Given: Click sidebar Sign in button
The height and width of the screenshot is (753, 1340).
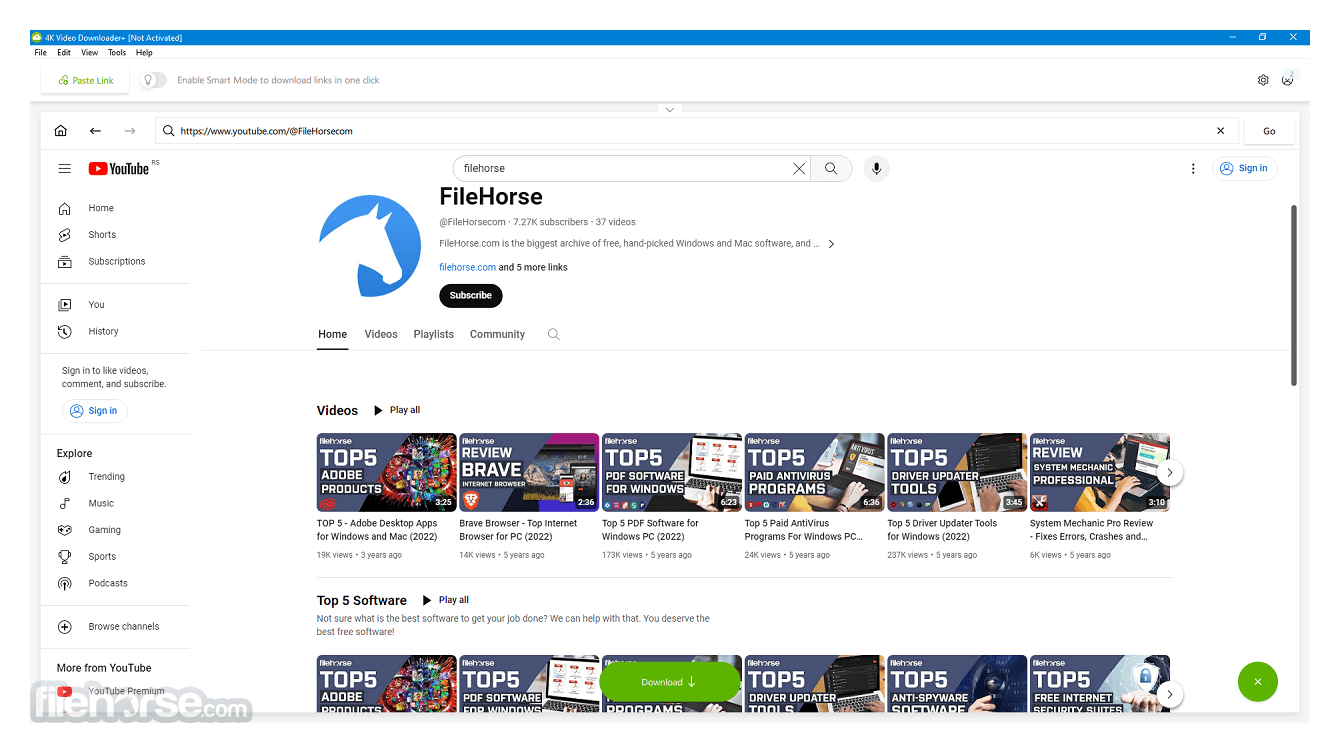Looking at the screenshot, I should (95, 411).
